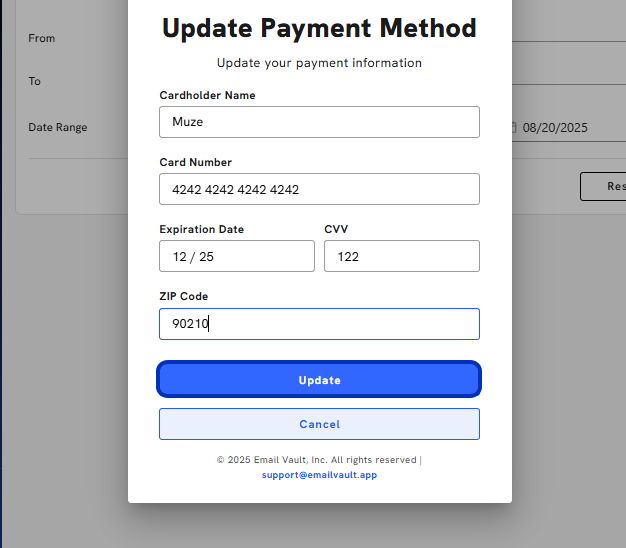The image size is (626, 548).
Task: Focus the CVV field showing 122
Action: tap(402, 256)
